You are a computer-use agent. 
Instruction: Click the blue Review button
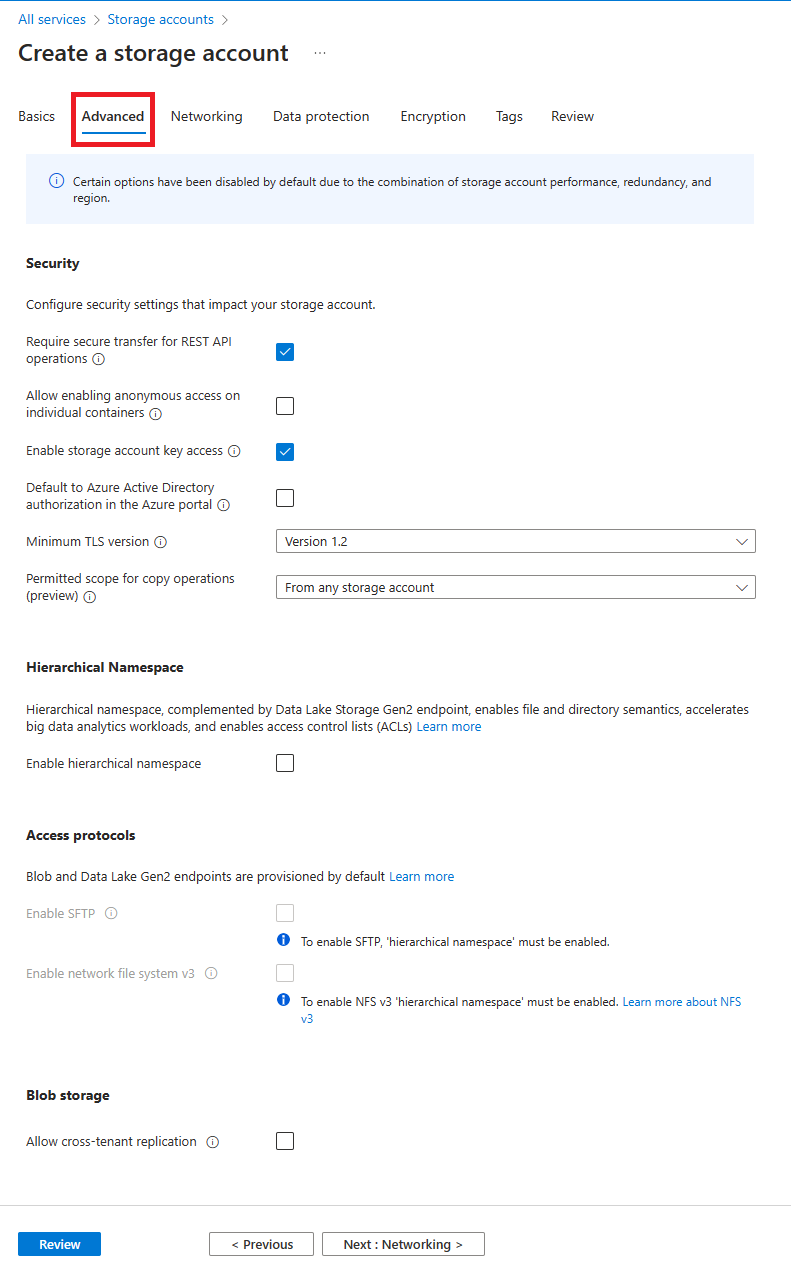click(x=59, y=1244)
